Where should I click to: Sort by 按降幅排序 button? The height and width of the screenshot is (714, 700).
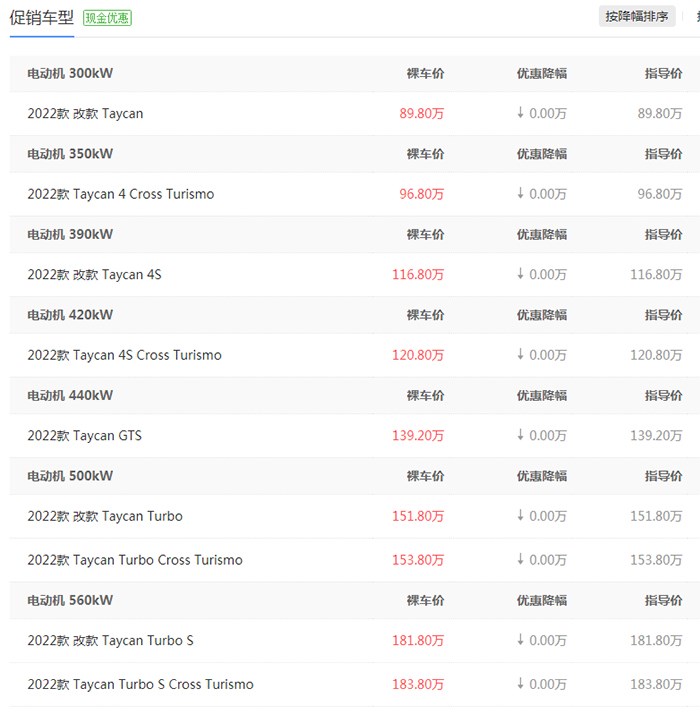pyautogui.click(x=637, y=17)
